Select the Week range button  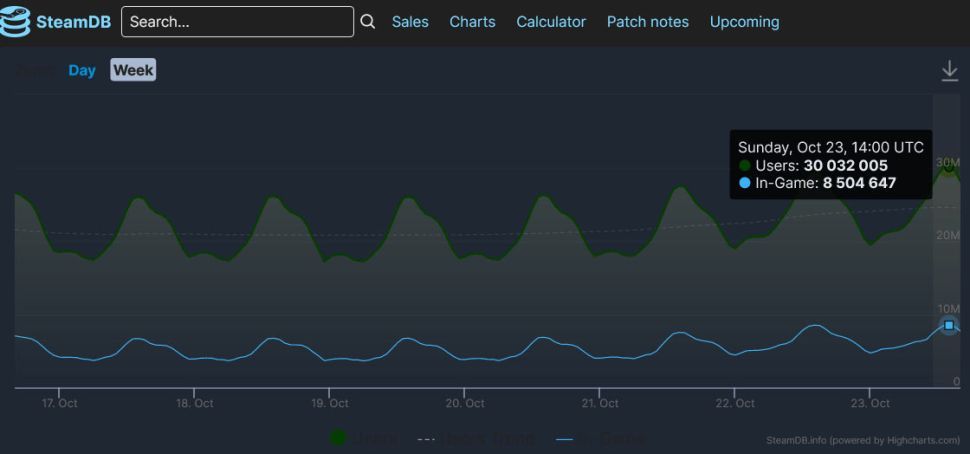point(134,70)
